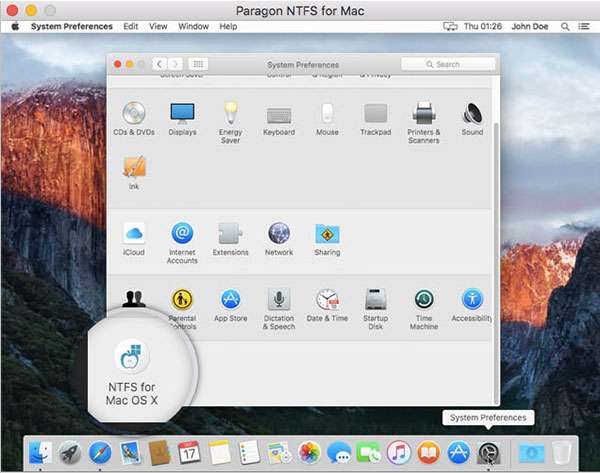
Task: Open App Store in the Dock
Action: point(458,452)
